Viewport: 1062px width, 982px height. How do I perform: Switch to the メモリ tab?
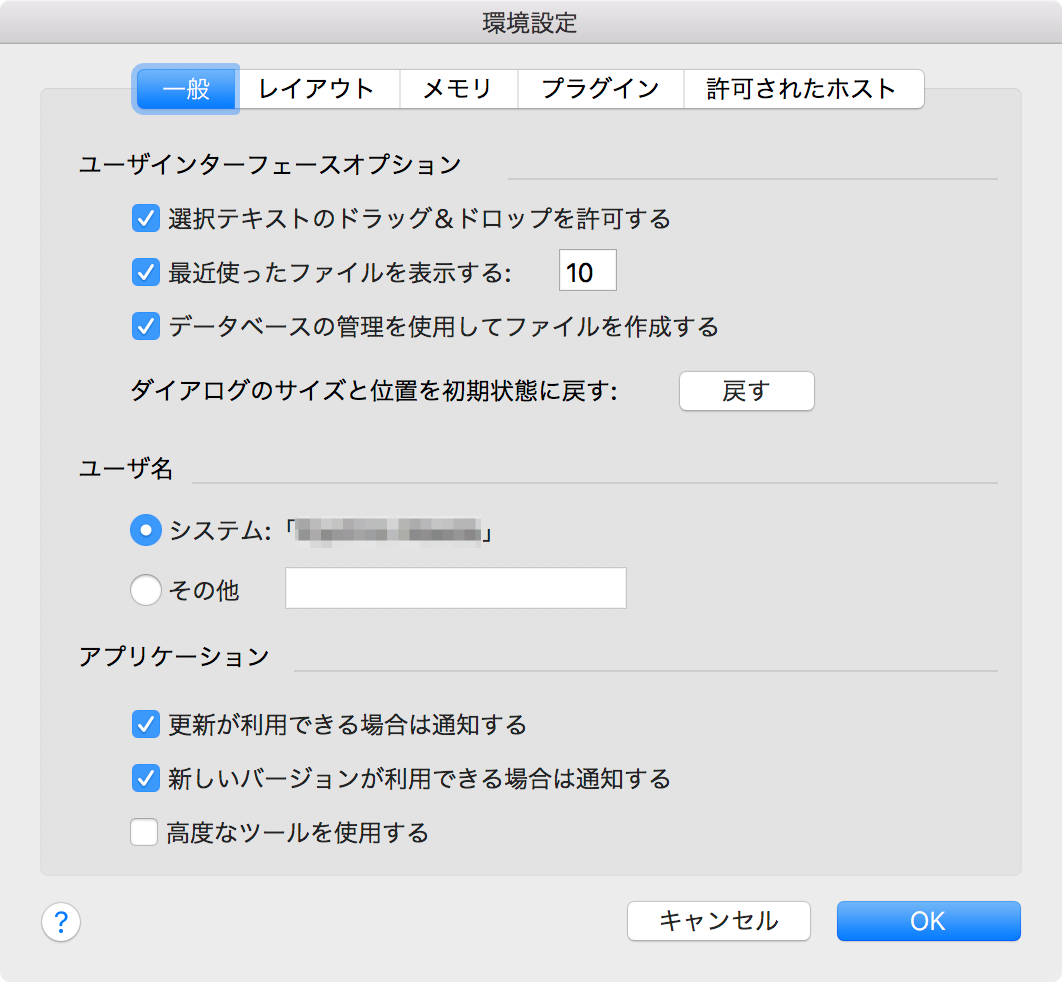458,88
